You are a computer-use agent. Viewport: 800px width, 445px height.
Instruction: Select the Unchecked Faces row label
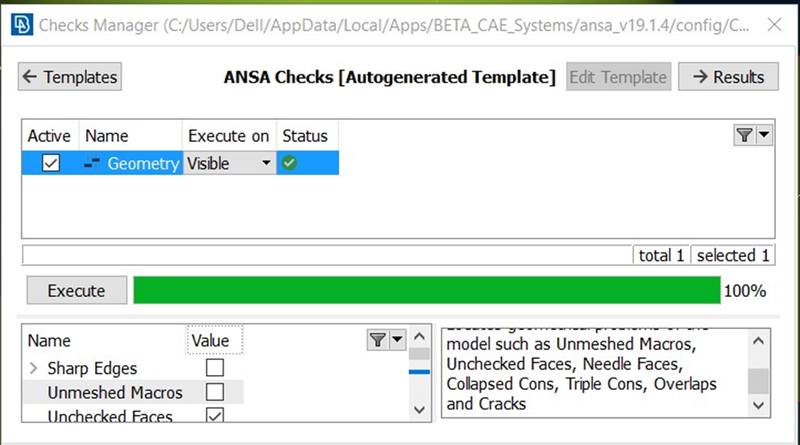tap(110, 416)
